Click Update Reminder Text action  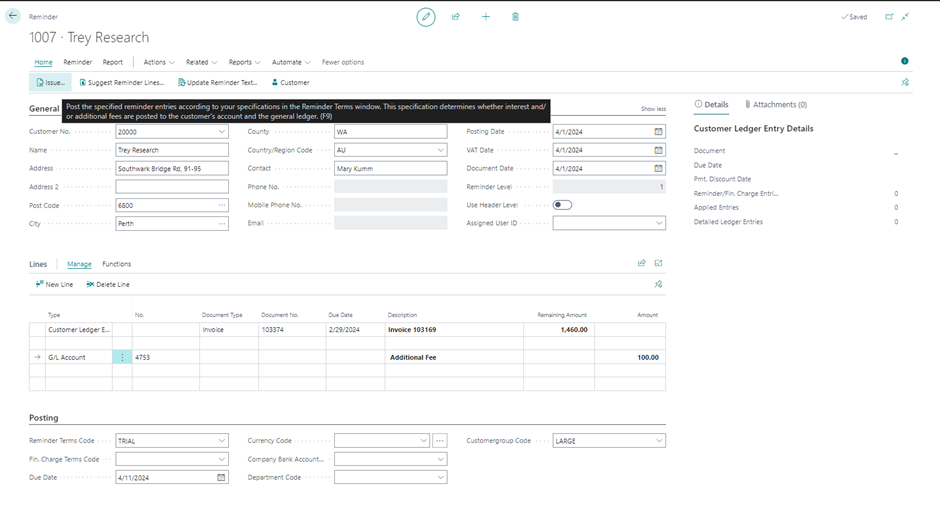point(218,83)
